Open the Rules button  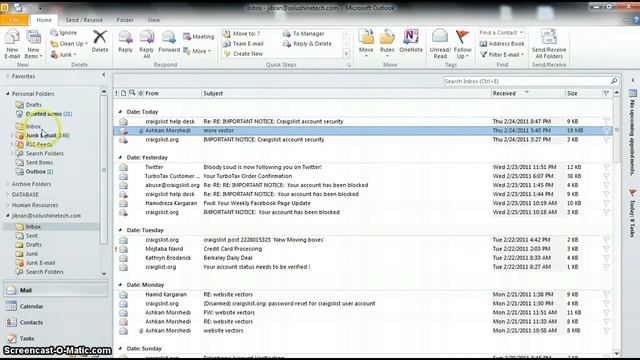click(387, 42)
